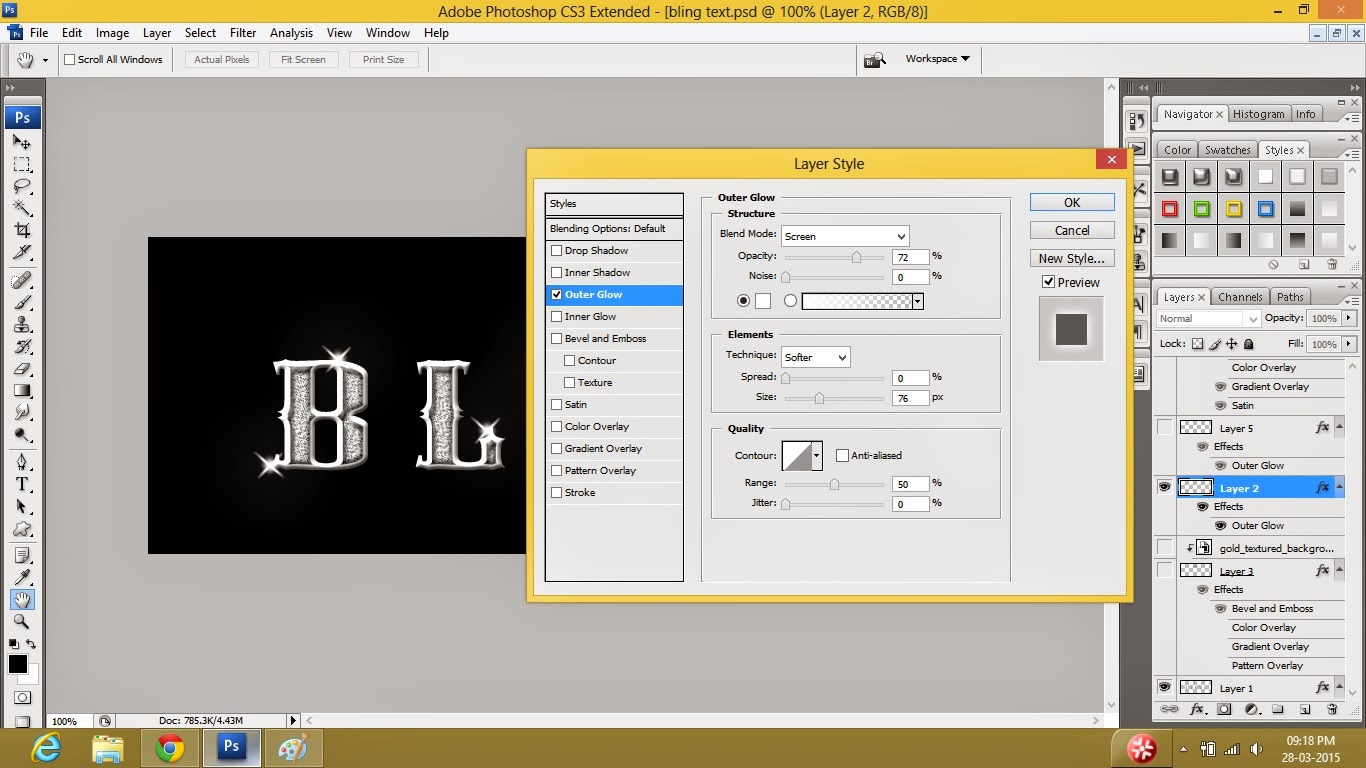Select the Lasso tool
Image resolution: width=1366 pixels, height=768 pixels.
click(x=23, y=183)
